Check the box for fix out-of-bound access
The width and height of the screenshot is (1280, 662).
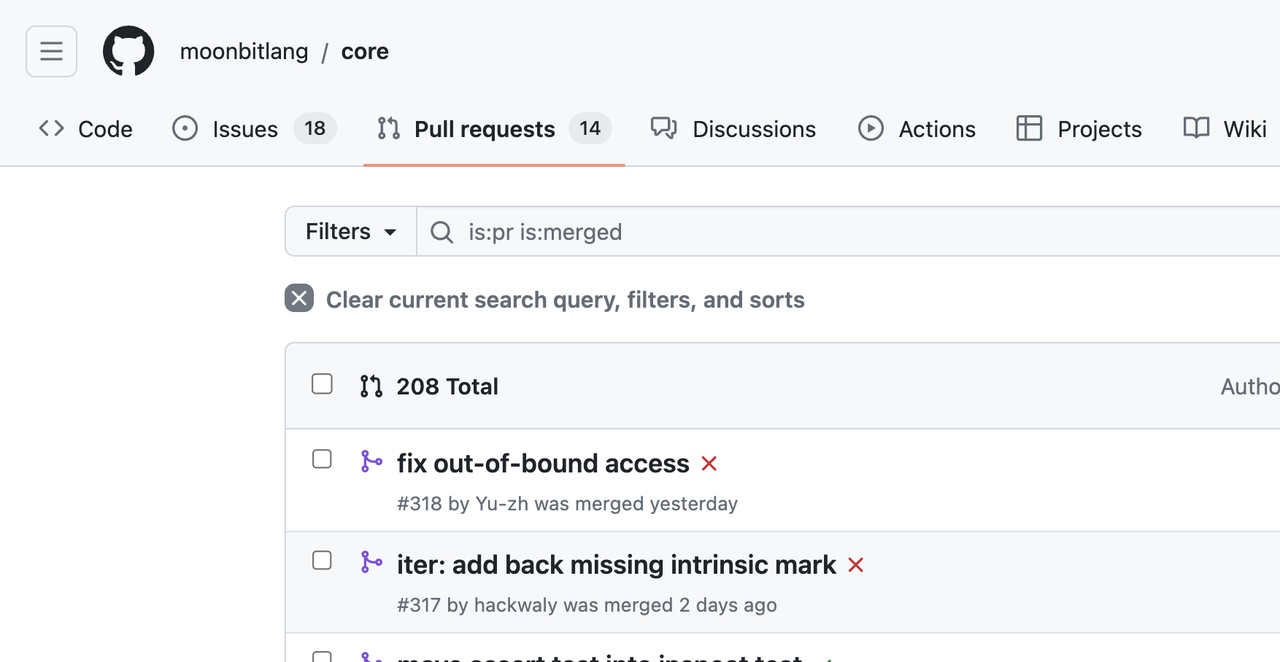(x=322, y=459)
